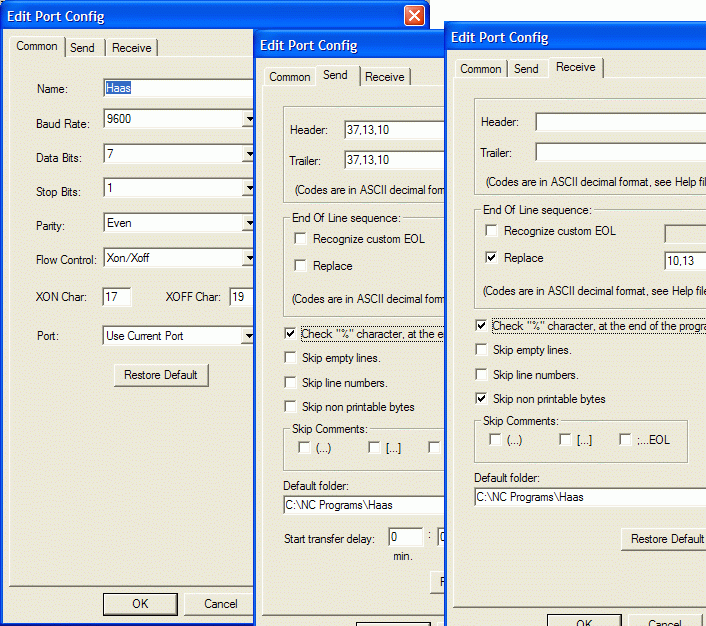Switch to Common tab in the middle dialog
The width and height of the screenshot is (706, 626).
(290, 77)
